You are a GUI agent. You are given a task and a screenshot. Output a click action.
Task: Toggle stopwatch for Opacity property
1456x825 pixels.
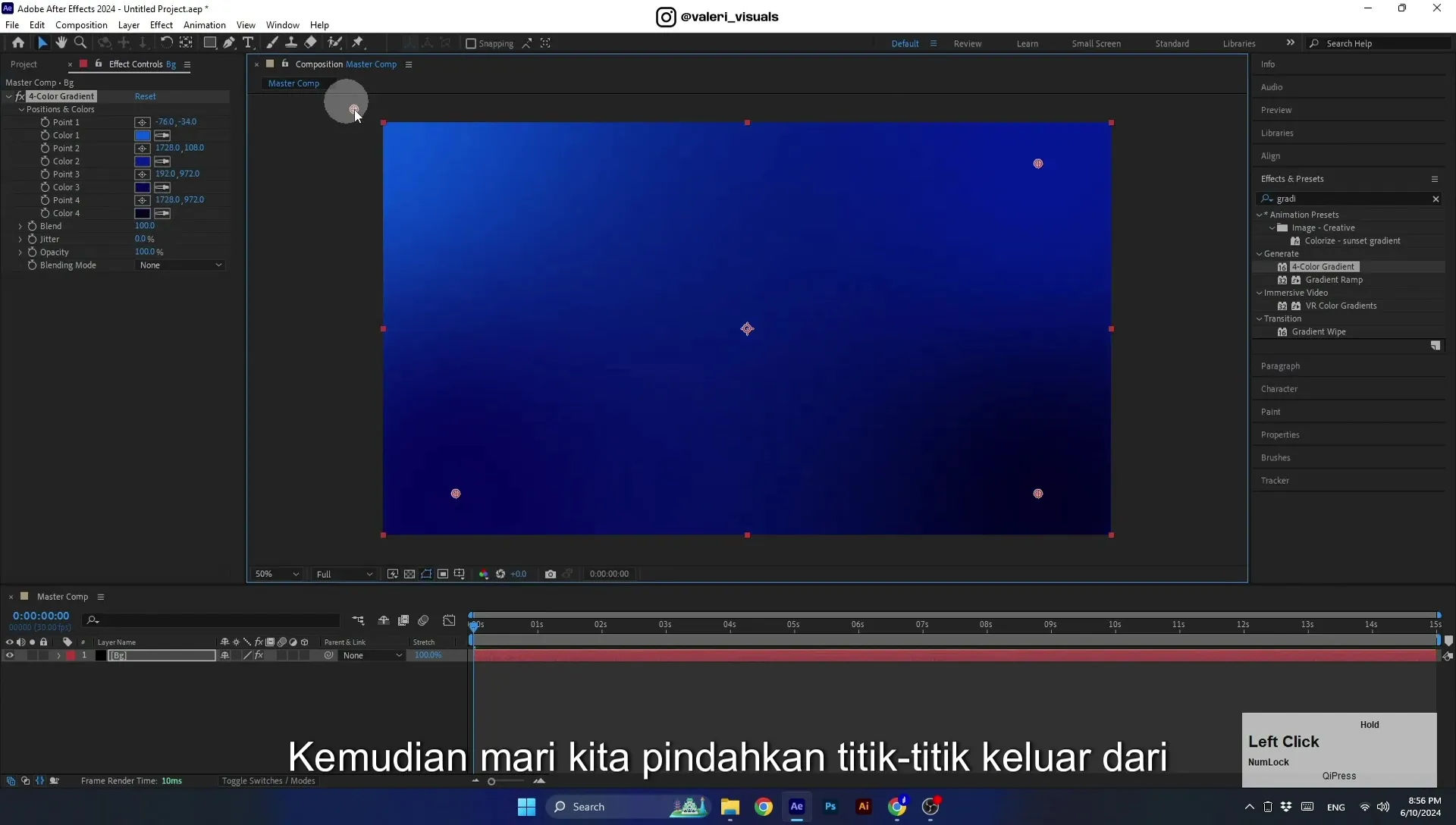click(32, 252)
